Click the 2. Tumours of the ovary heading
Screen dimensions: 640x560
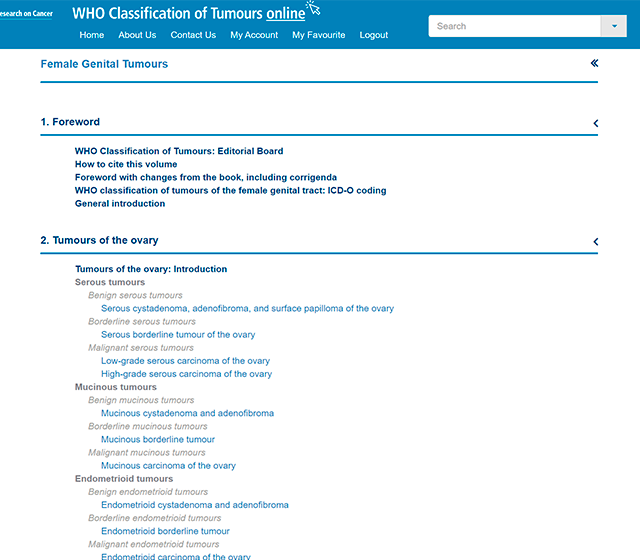99,240
